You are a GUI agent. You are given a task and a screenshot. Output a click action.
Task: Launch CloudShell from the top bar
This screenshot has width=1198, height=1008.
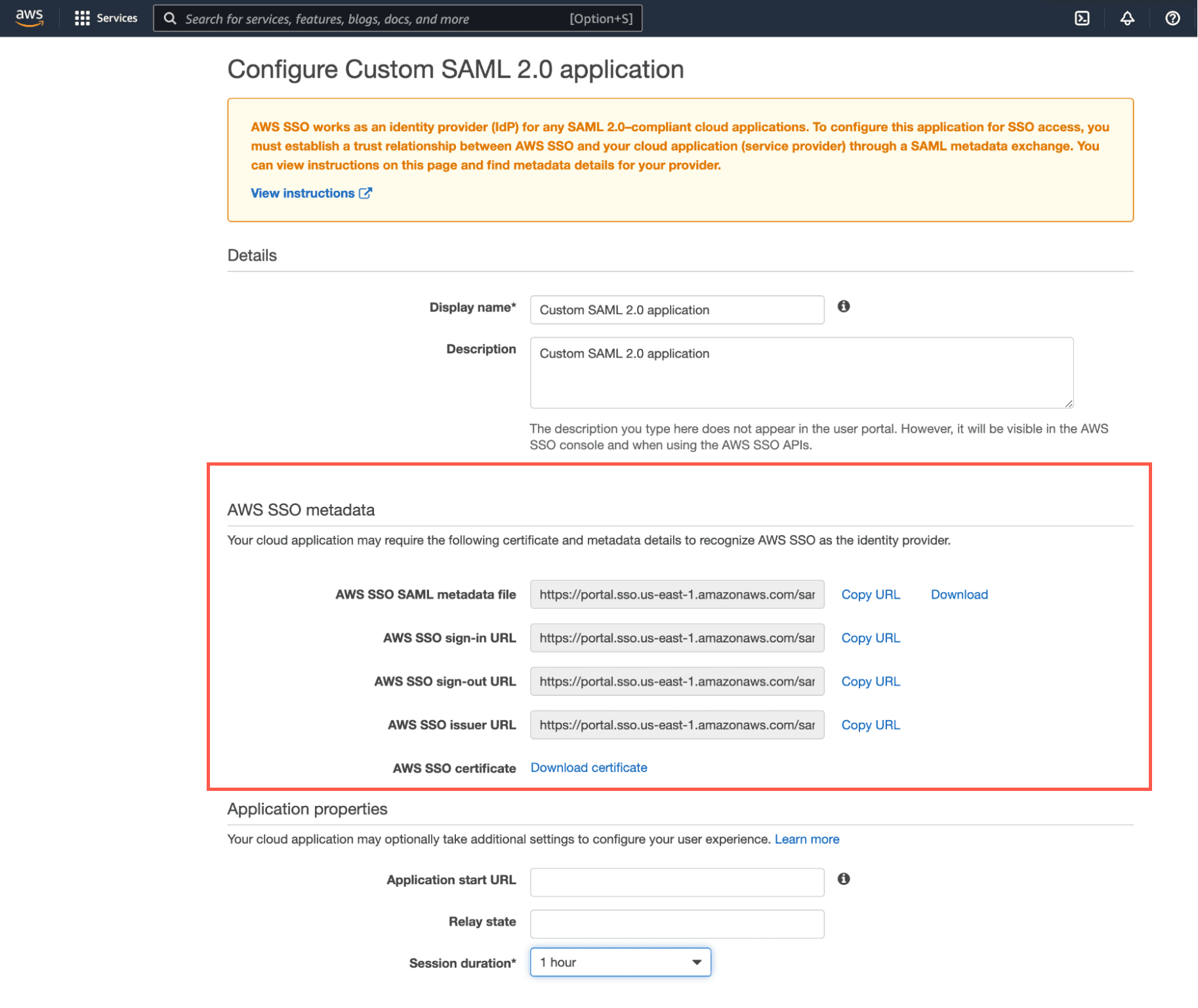point(1082,18)
